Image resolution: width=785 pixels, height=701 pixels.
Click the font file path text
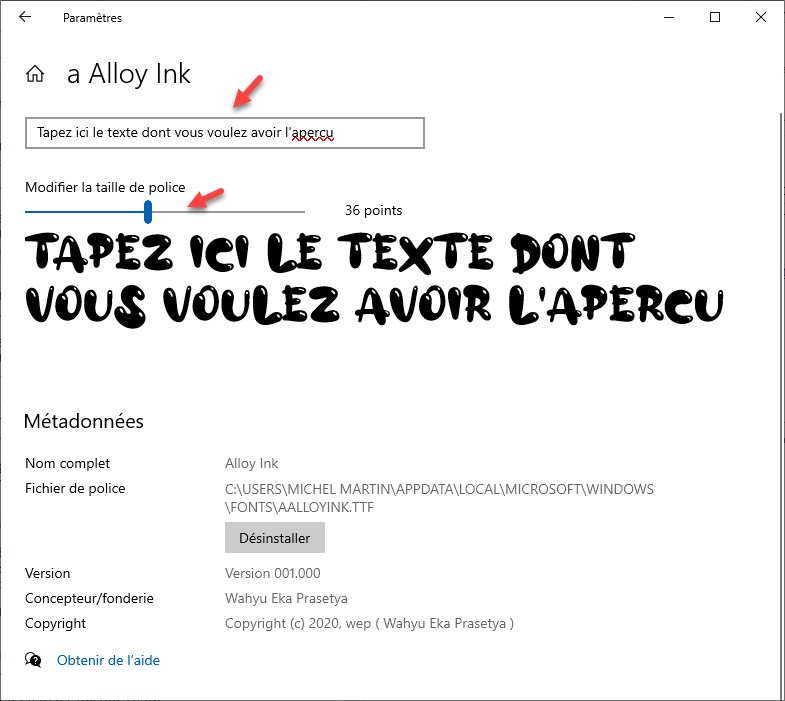click(439, 498)
